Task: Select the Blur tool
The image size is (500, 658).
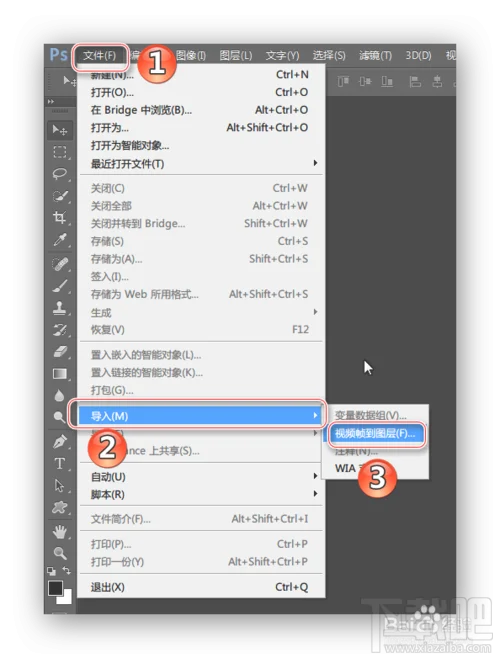Action: [60, 395]
